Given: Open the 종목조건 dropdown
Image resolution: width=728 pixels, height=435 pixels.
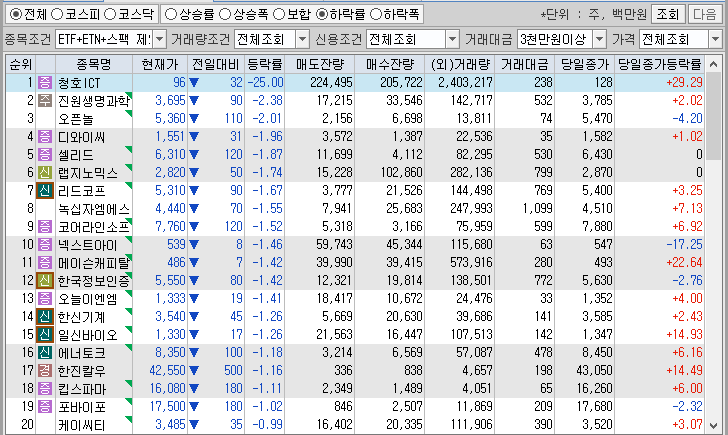Looking at the screenshot, I should (x=159, y=39).
